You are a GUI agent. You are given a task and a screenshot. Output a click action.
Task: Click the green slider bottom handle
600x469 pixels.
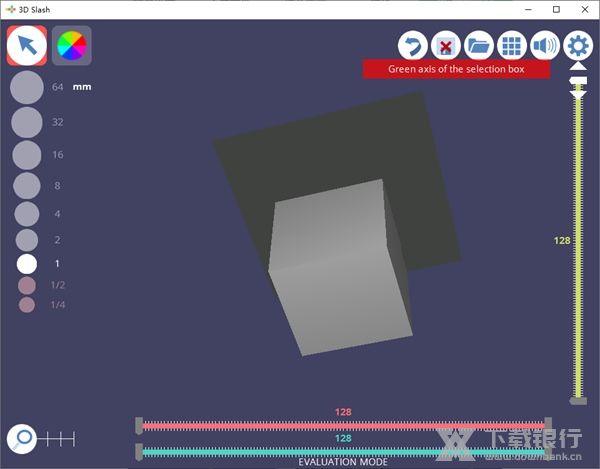coord(578,401)
